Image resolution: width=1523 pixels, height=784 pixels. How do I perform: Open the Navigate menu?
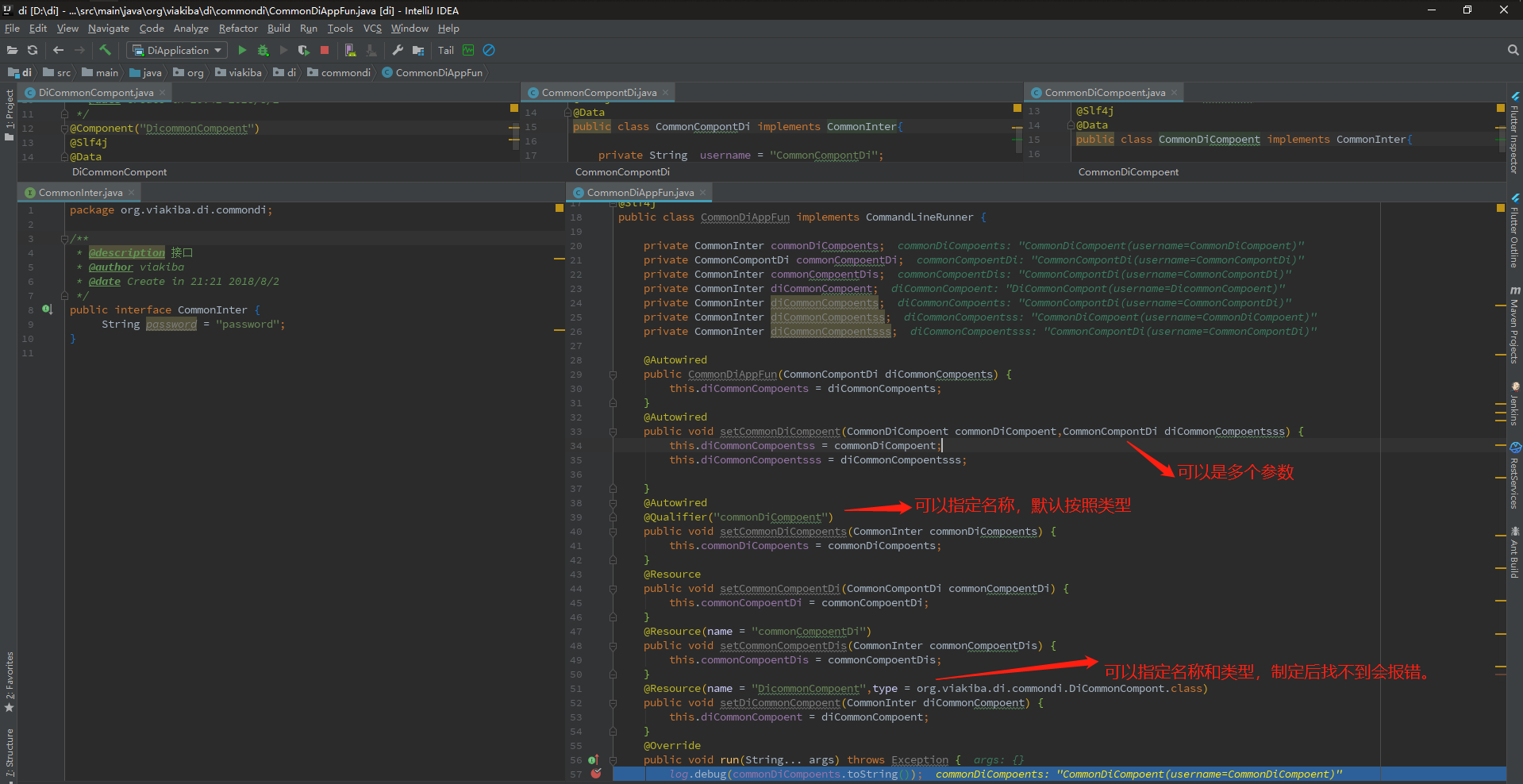(x=108, y=29)
